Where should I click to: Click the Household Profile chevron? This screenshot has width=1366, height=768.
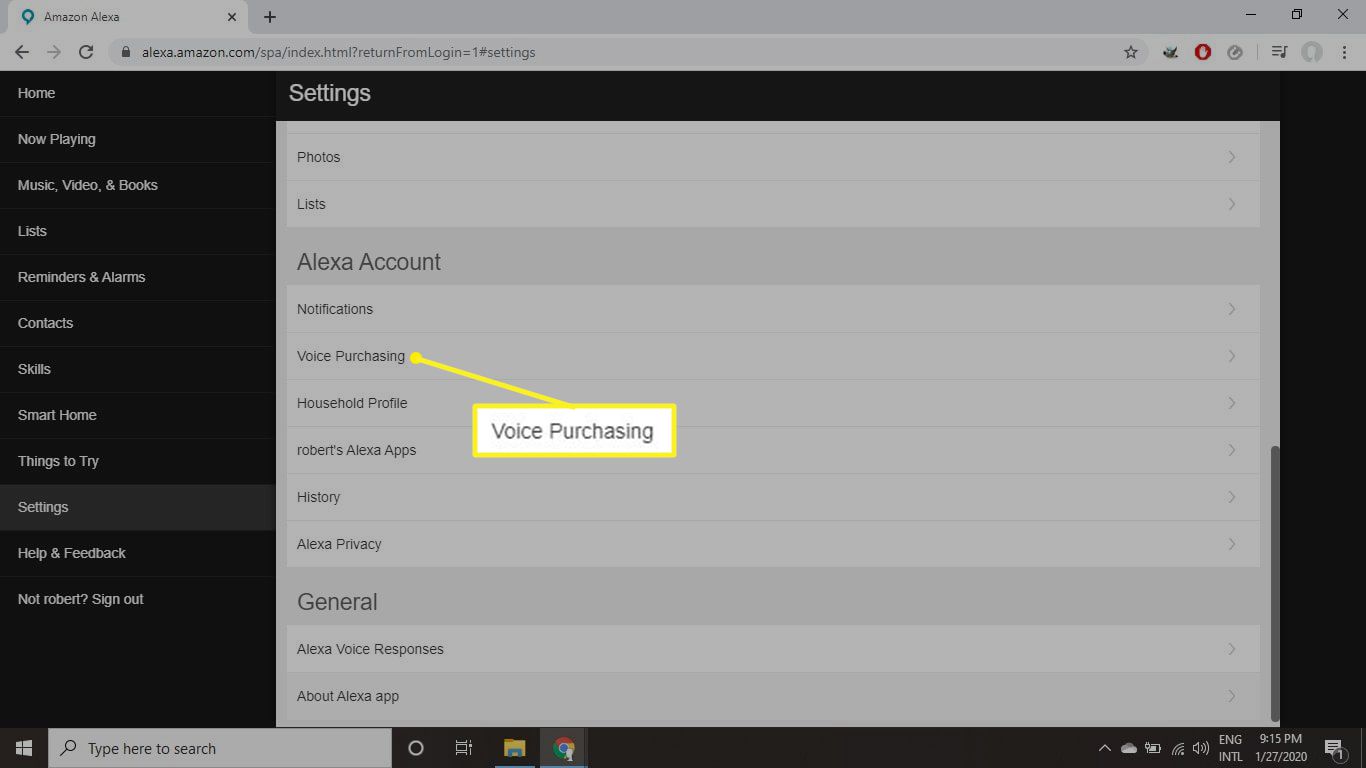tap(1232, 403)
